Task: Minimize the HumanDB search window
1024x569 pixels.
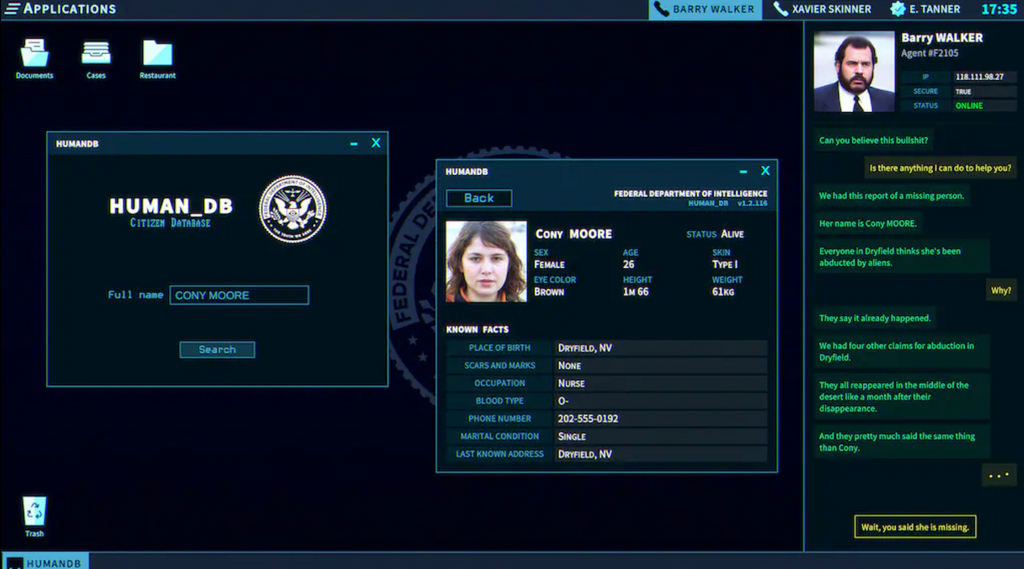Action: pyautogui.click(x=354, y=144)
